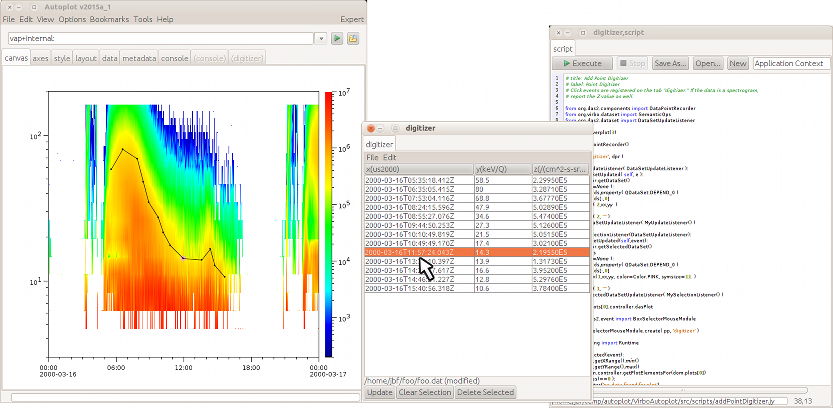This screenshot has height=408, width=833.
Task: Click the bookmark/file icon right of address bar
Action: [x=353, y=39]
